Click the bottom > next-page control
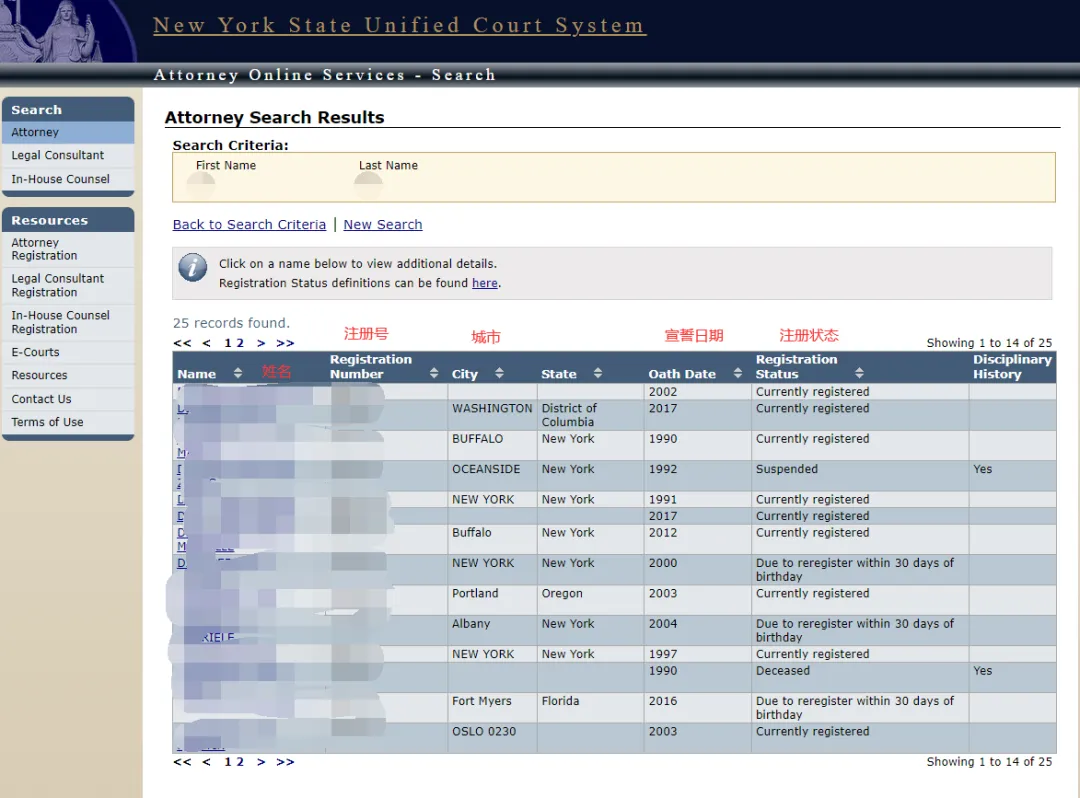This screenshot has width=1080, height=798. (x=261, y=762)
